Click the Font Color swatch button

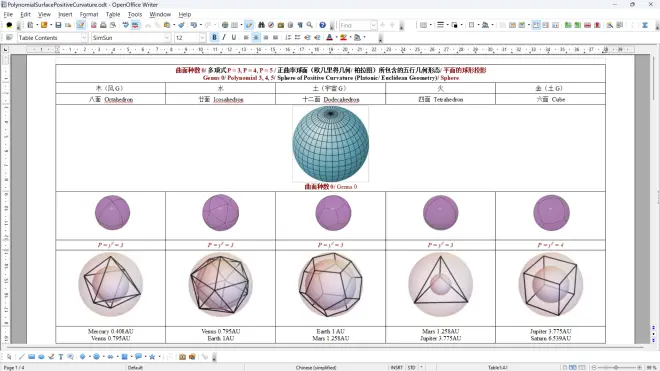(330, 37)
